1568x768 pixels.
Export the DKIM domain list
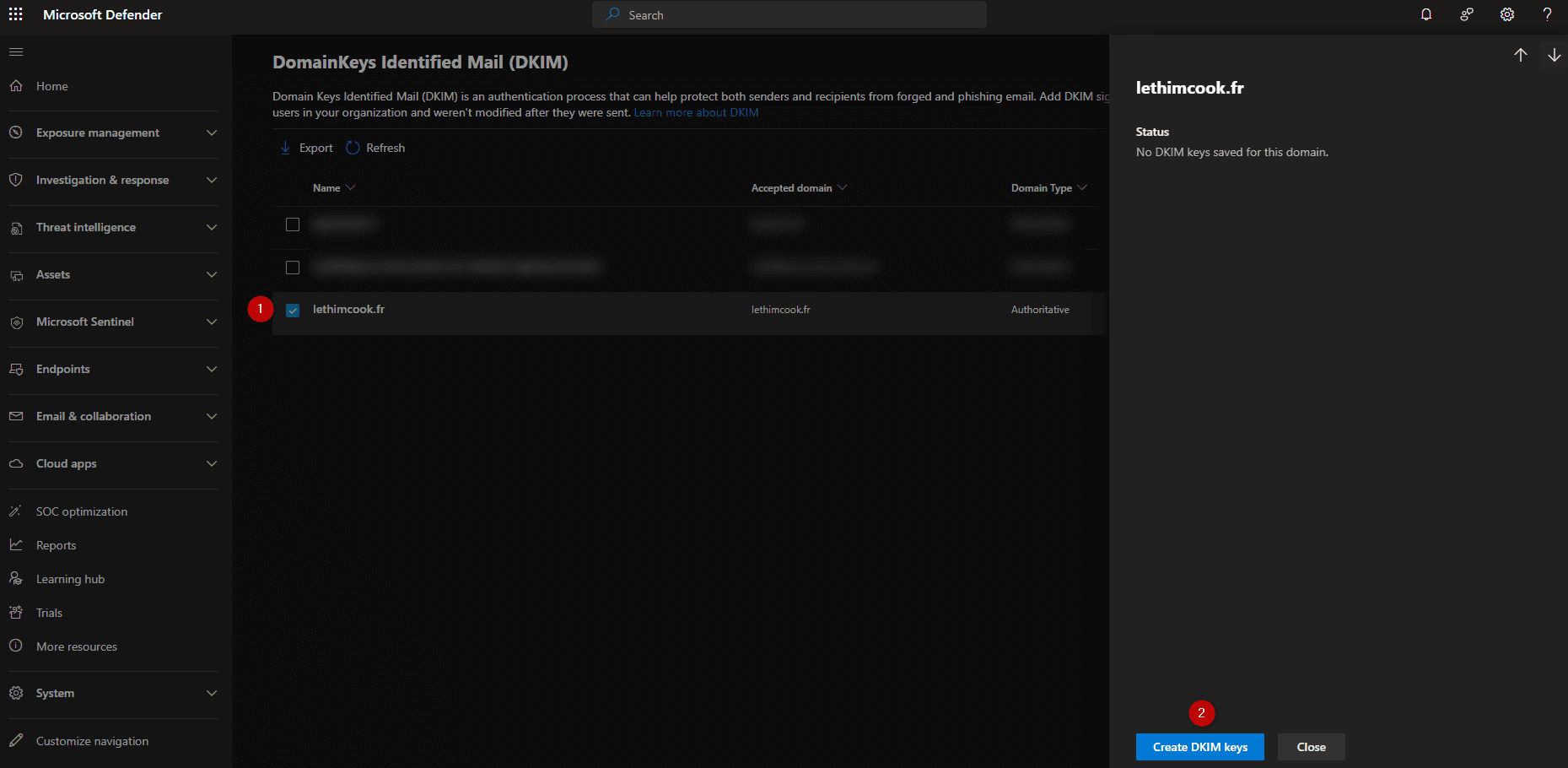tap(305, 148)
